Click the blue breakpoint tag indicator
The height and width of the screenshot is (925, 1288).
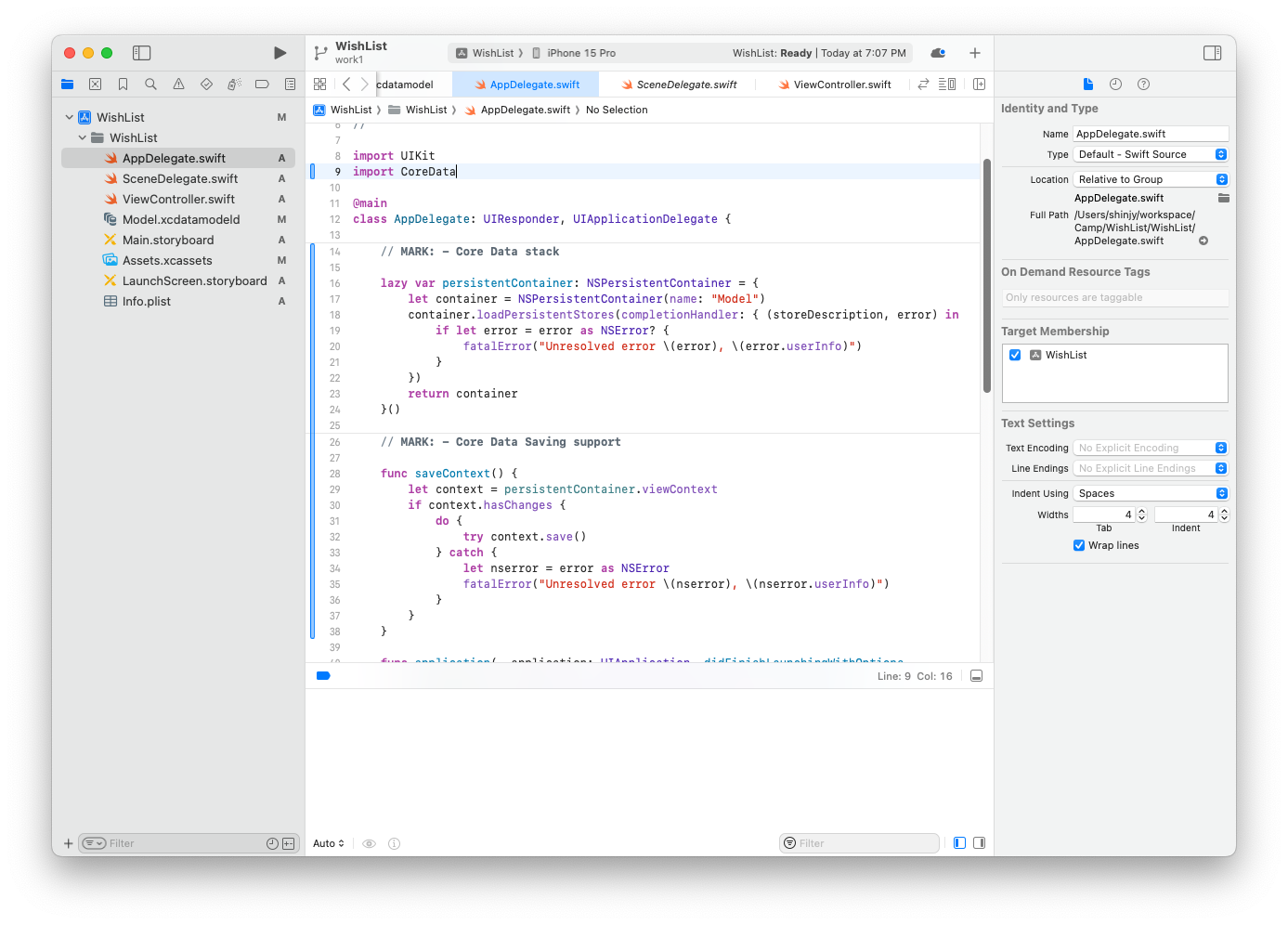point(323,676)
